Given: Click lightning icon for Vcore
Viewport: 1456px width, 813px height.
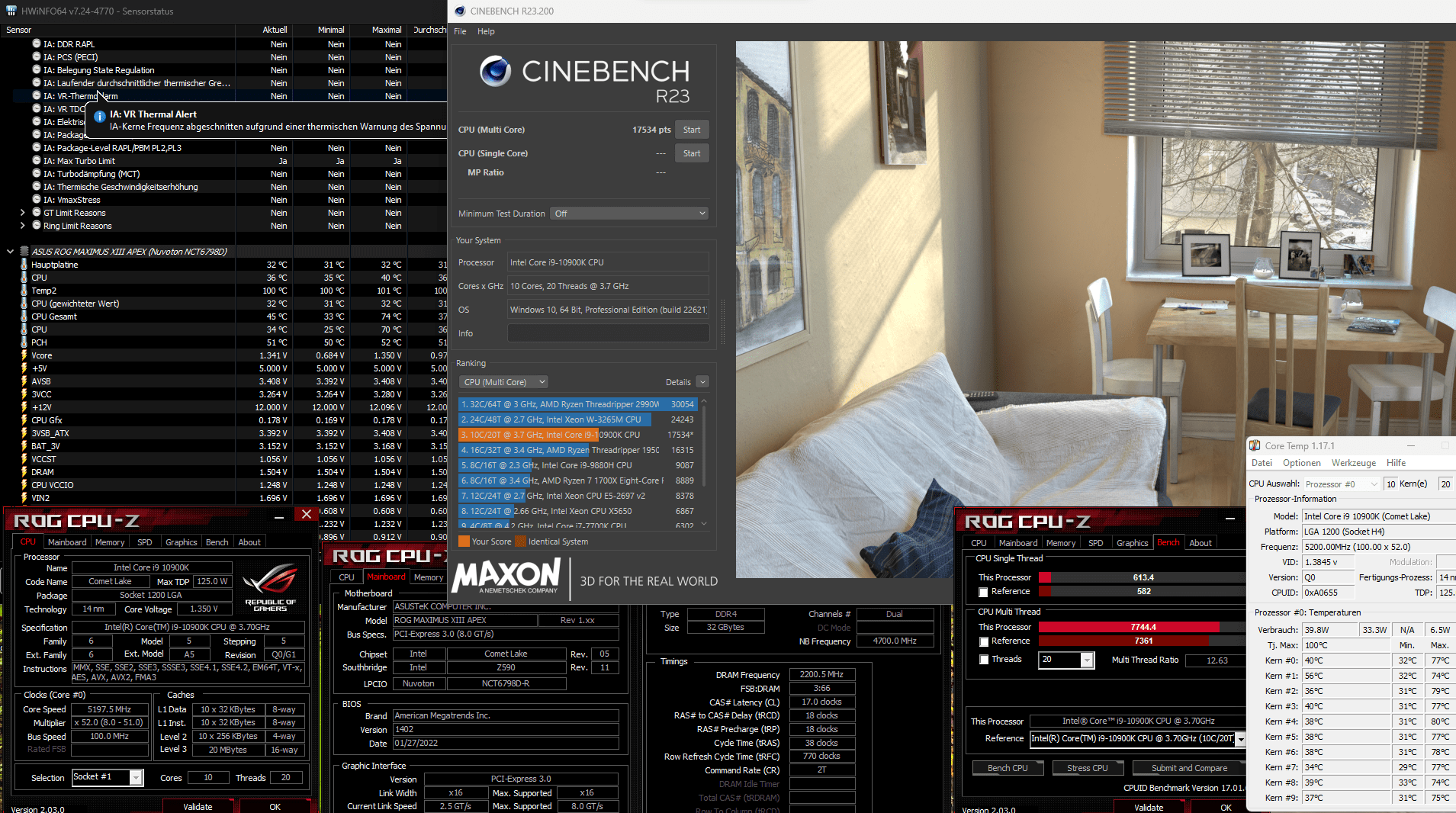Looking at the screenshot, I should (24, 355).
